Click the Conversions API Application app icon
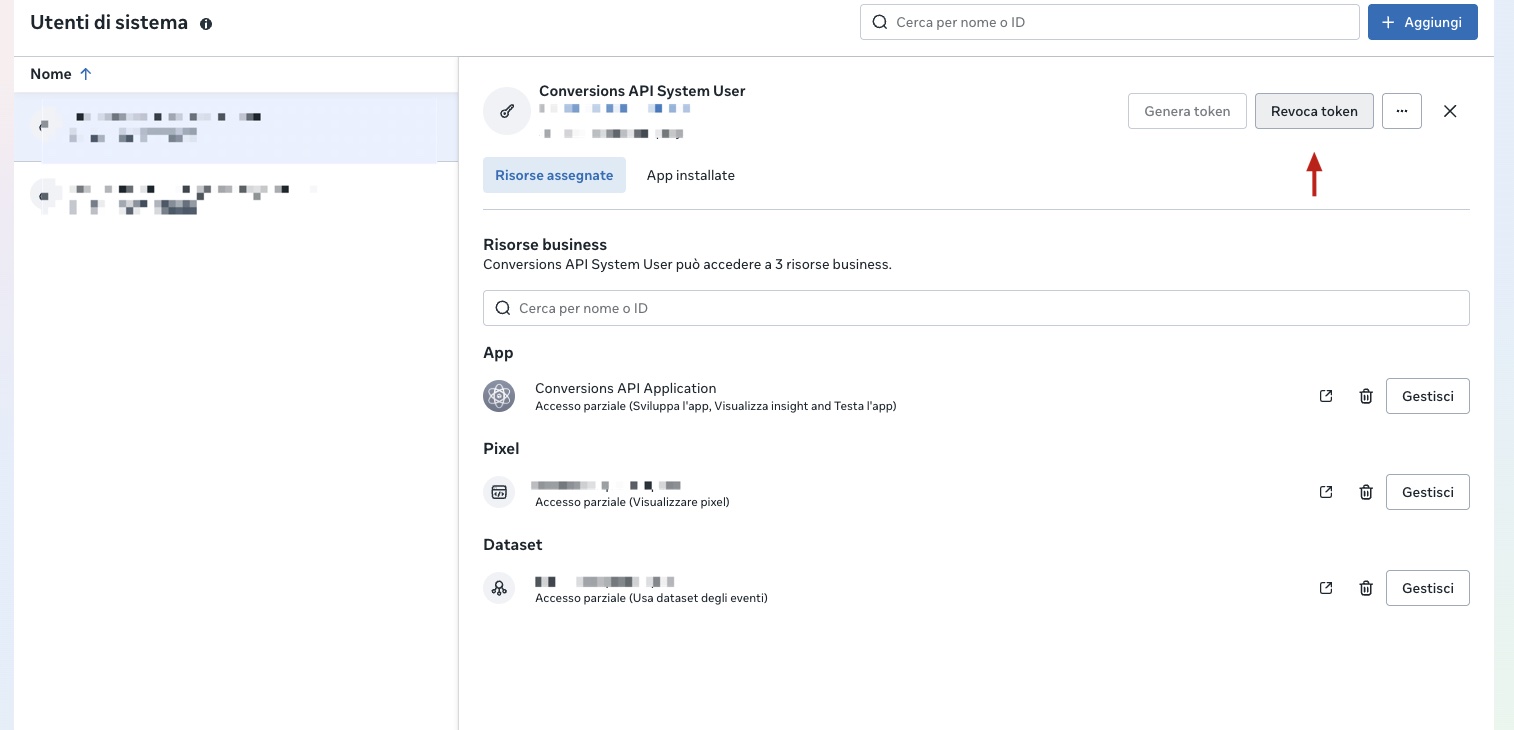The height and width of the screenshot is (730, 1514). coord(499,396)
